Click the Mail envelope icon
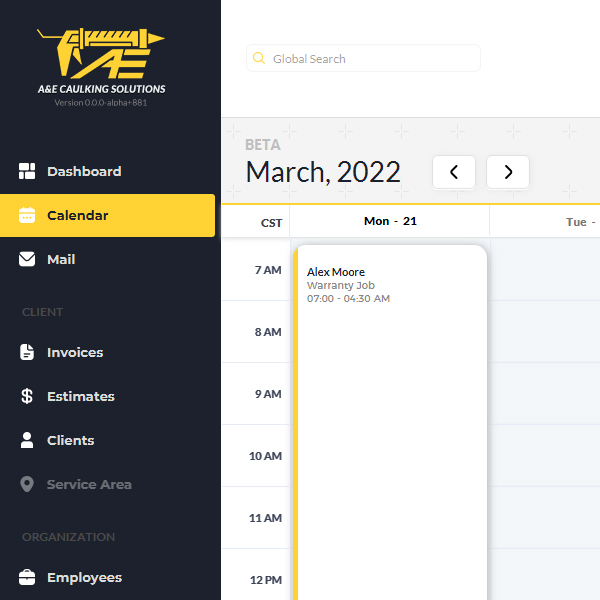 [27, 259]
